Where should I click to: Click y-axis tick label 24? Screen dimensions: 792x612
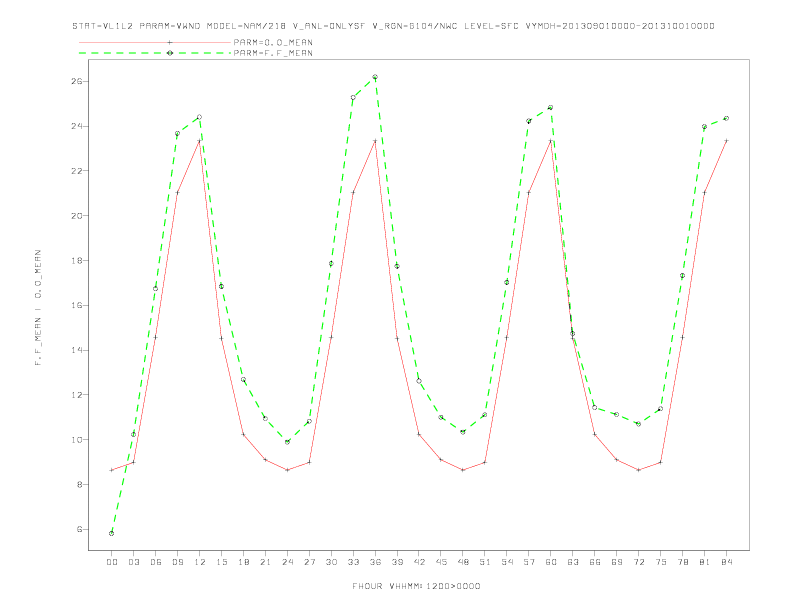tap(77, 126)
